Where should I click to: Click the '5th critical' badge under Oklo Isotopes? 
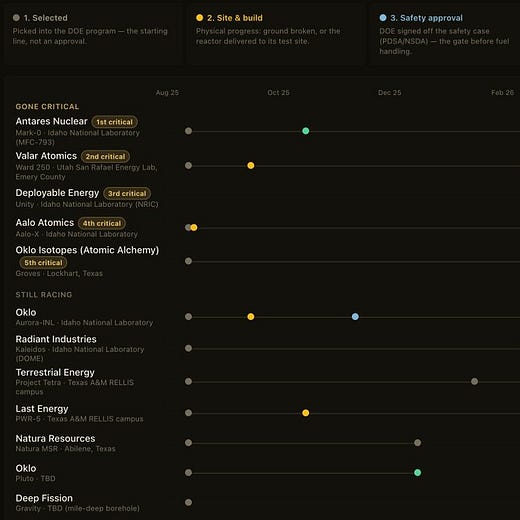[x=43, y=263]
